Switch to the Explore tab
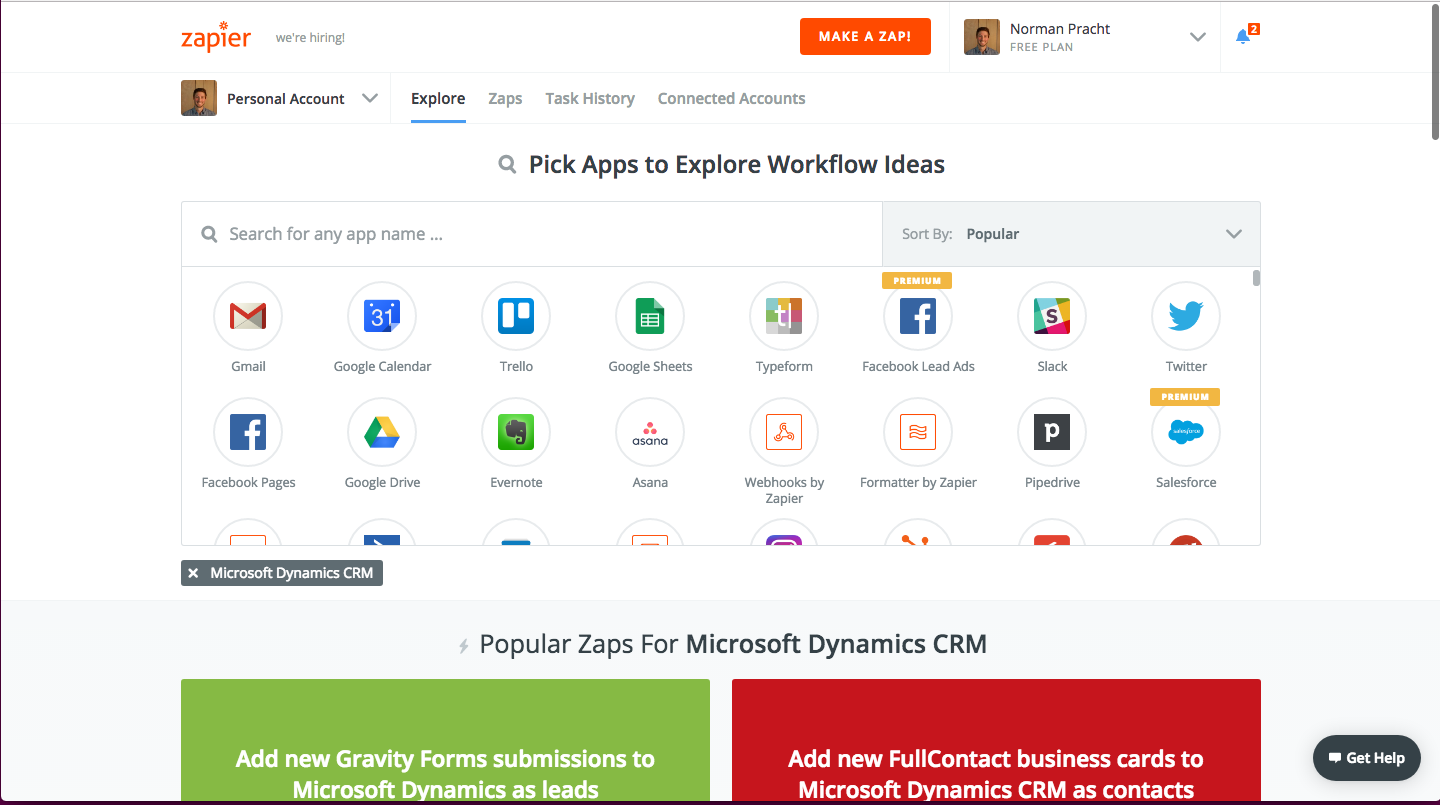1440x805 pixels. point(438,98)
